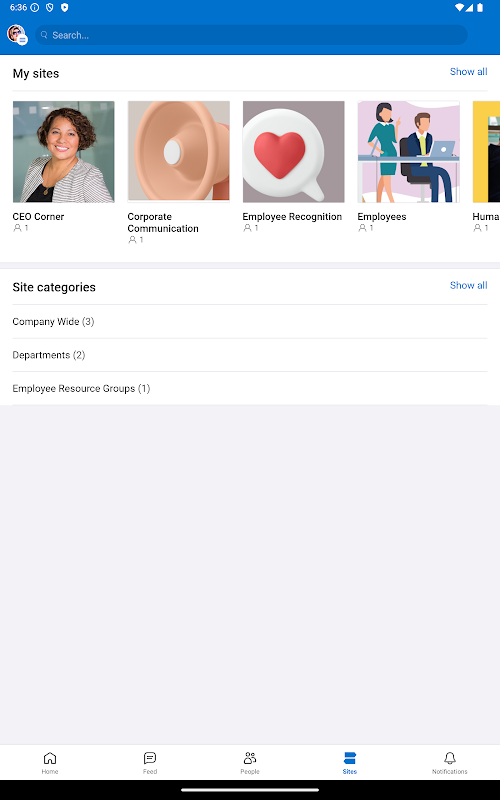This screenshot has height=800, width=500.
Task: Open Corporate Communication megaphone thumbnail
Action: 179,152
